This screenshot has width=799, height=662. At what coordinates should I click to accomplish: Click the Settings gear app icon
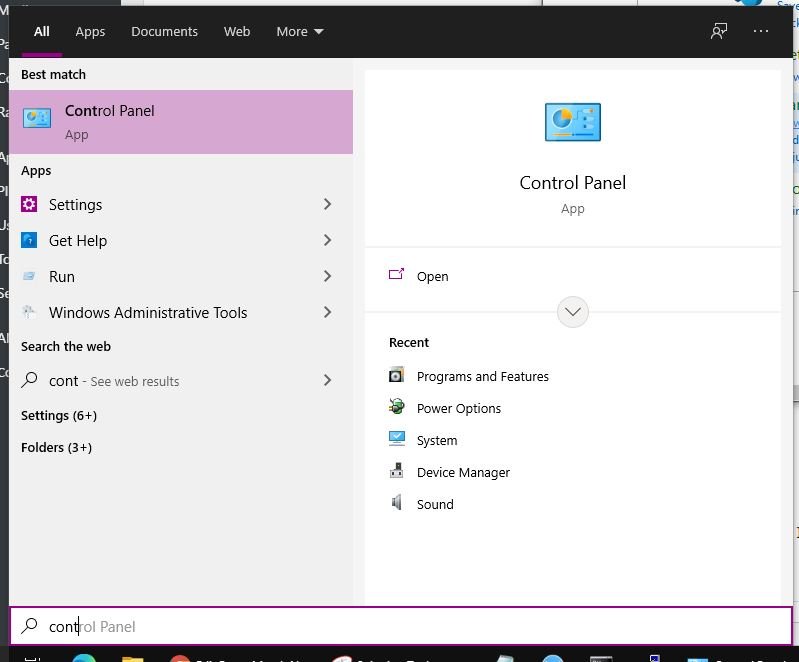[29, 204]
